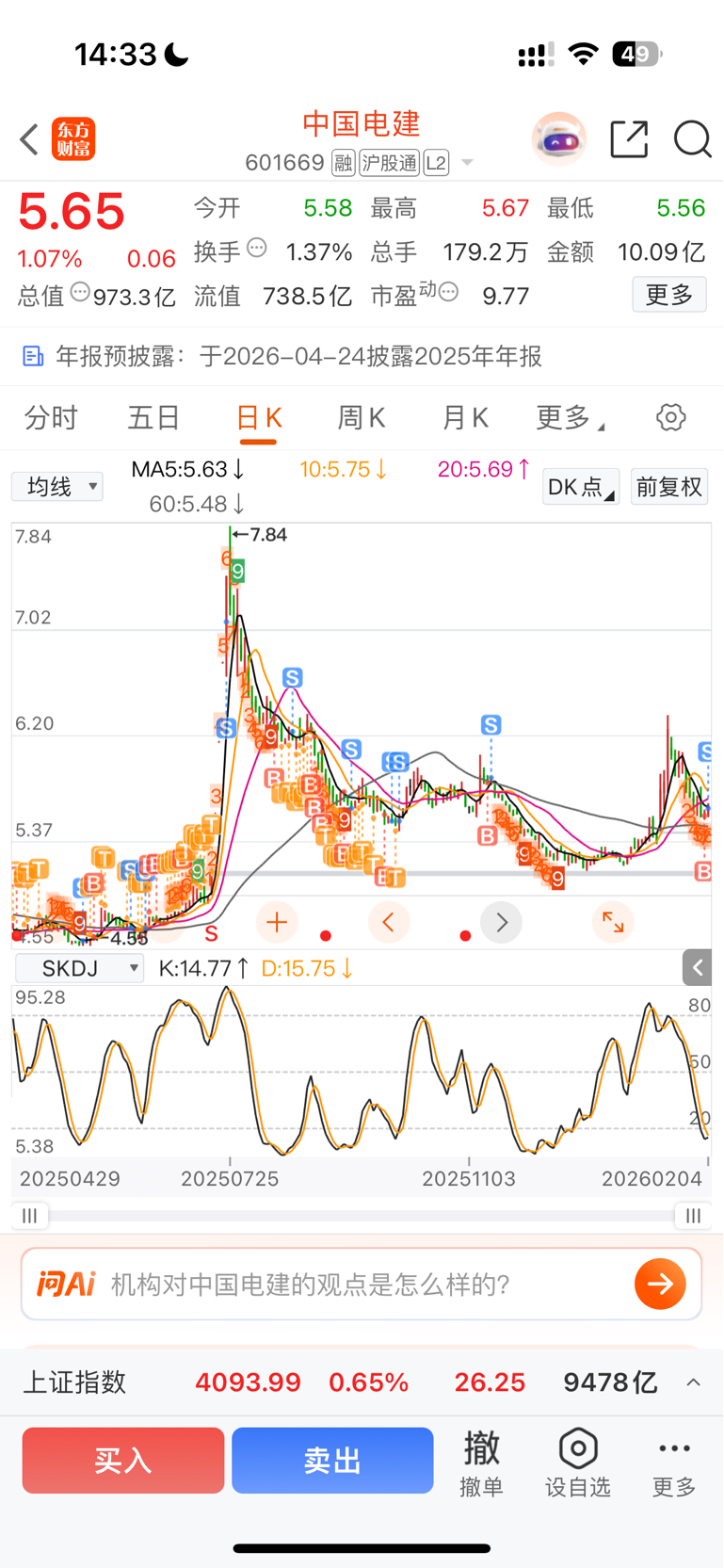Tap the 问Ai question input field
This screenshot has height=1568, width=724.
tap(362, 1284)
